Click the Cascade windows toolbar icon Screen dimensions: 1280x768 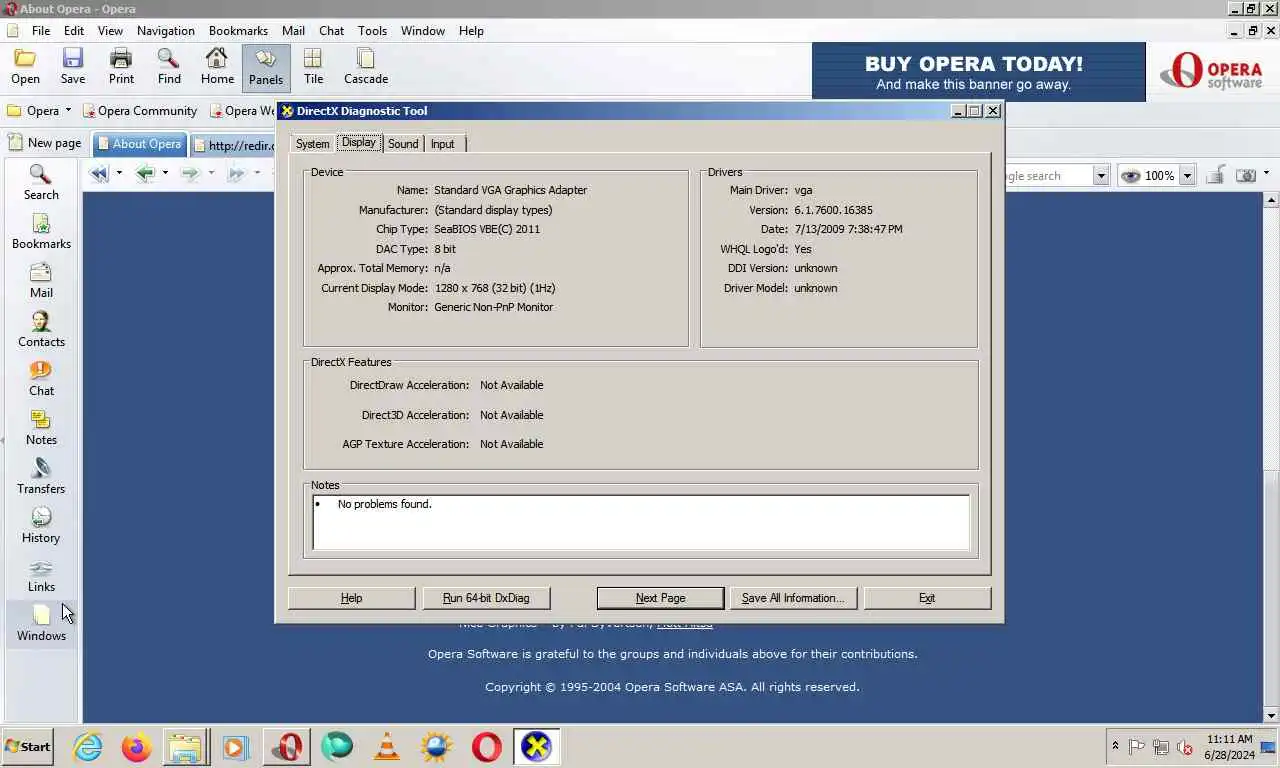click(366, 67)
